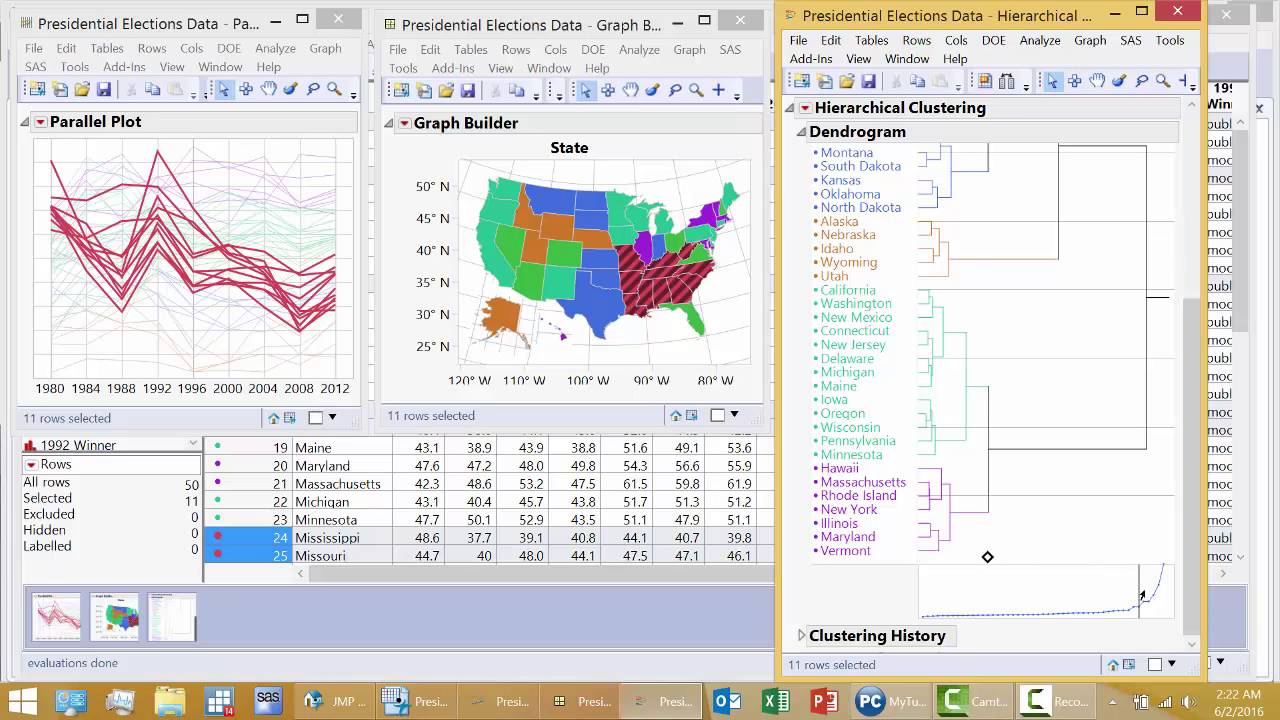The height and width of the screenshot is (720, 1280).
Task: Click new data table icon in Parallel Plot toolbar
Action: 37,89
